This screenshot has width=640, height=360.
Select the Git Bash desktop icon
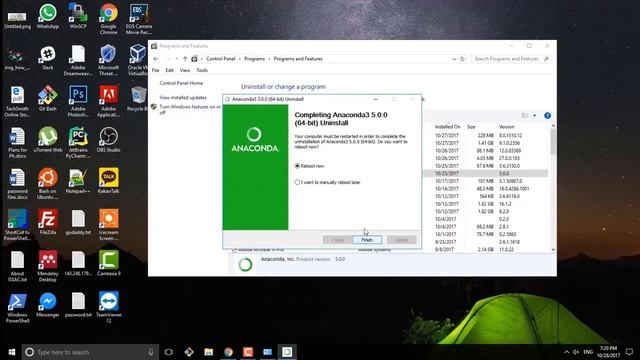[48, 98]
